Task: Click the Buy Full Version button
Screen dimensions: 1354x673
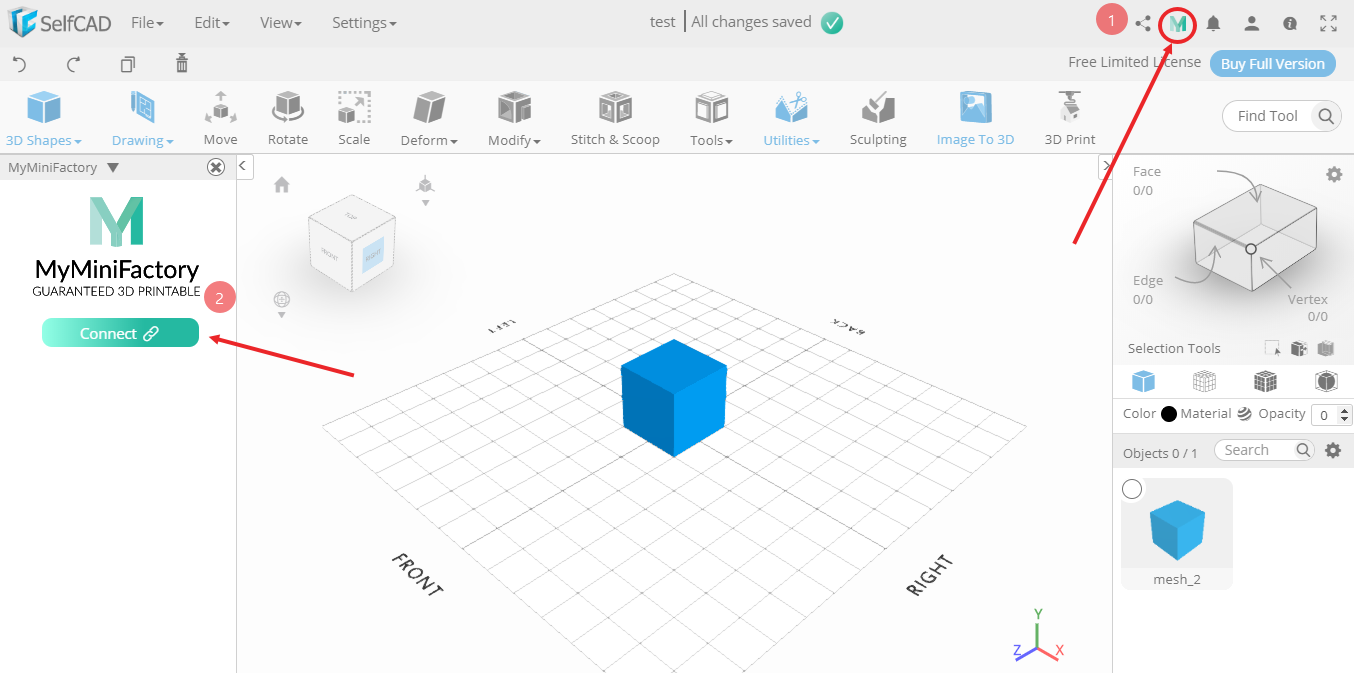Action: click(x=1272, y=63)
